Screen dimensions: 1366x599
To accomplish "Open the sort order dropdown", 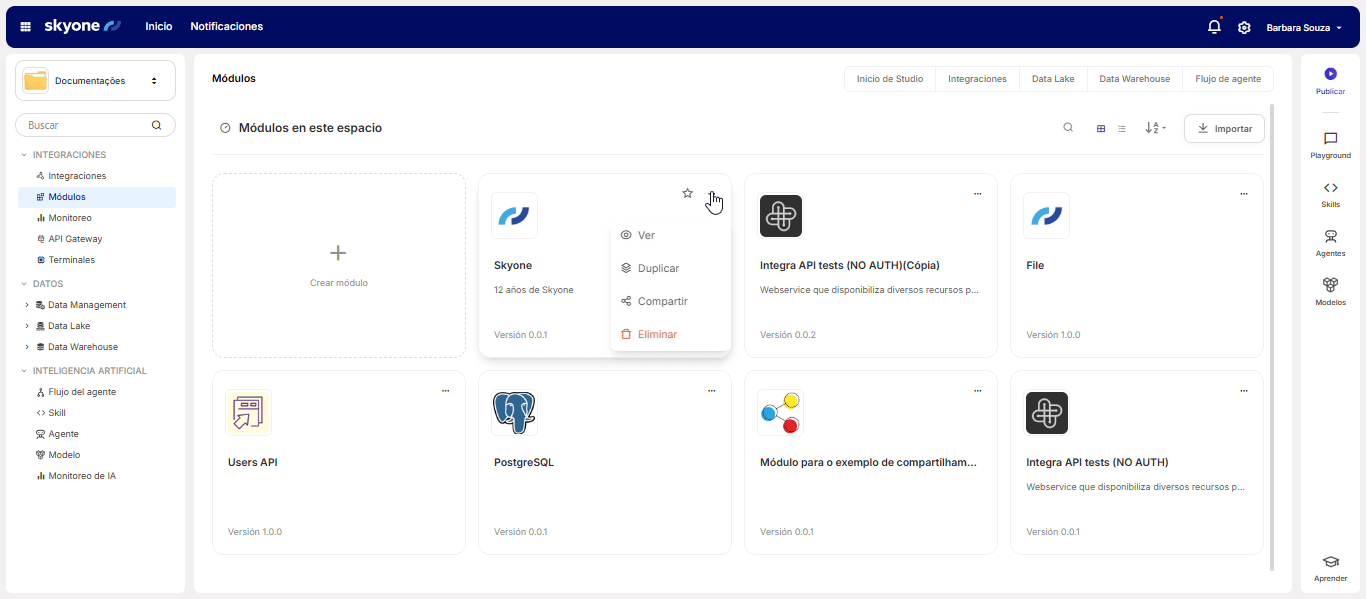I will tap(1155, 128).
